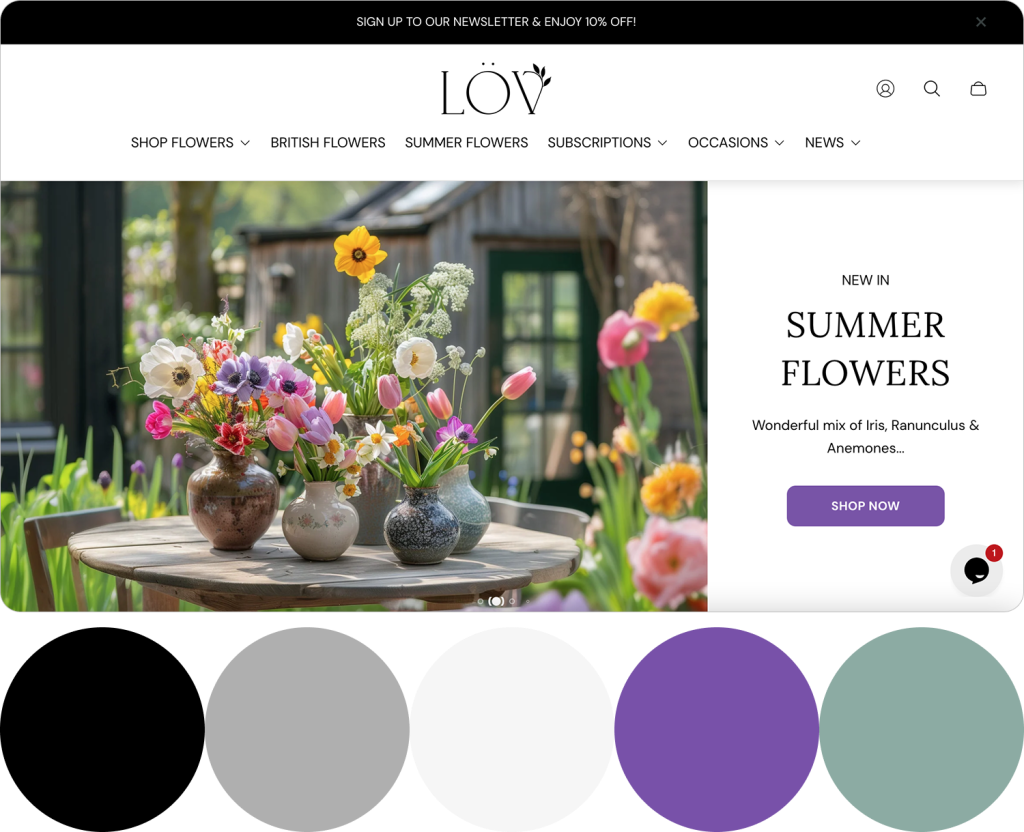Image resolution: width=1024 pixels, height=832 pixels.
Task: Pick the purple color swatch circle
Action: [716, 729]
